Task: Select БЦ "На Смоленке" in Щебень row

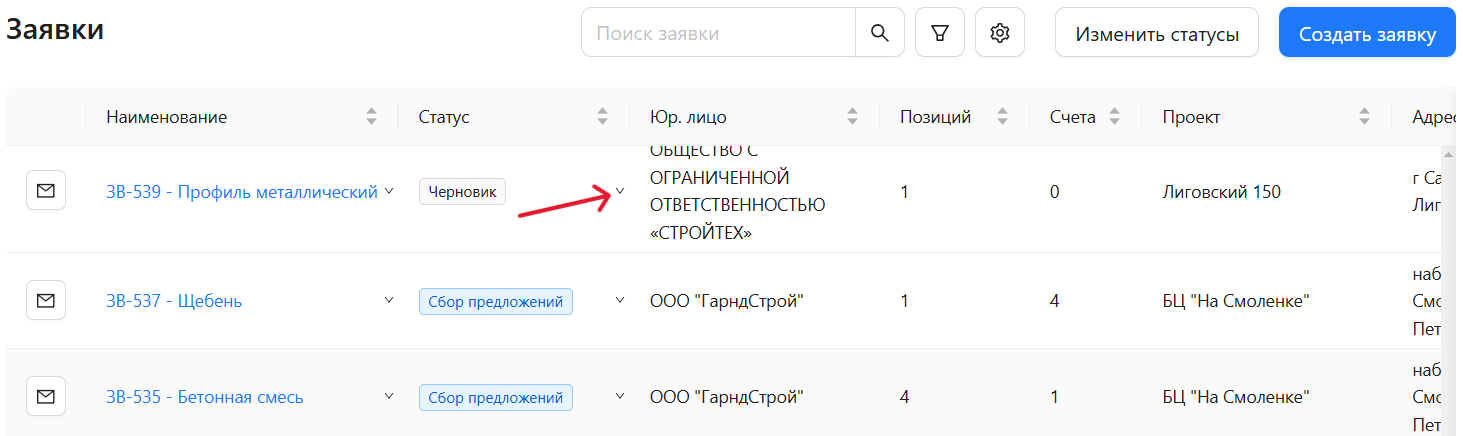Action: (x=1236, y=301)
